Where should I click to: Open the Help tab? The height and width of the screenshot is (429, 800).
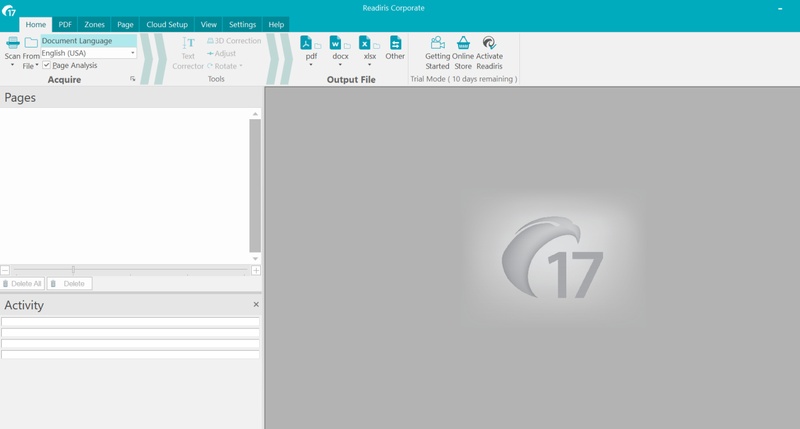pos(276,24)
